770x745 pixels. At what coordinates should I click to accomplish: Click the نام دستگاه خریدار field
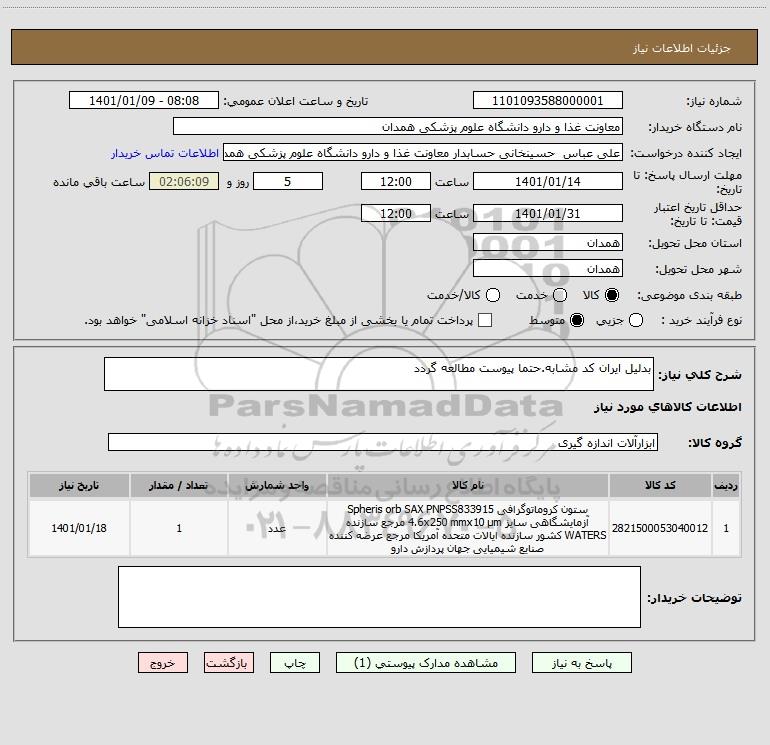[x=398, y=127]
